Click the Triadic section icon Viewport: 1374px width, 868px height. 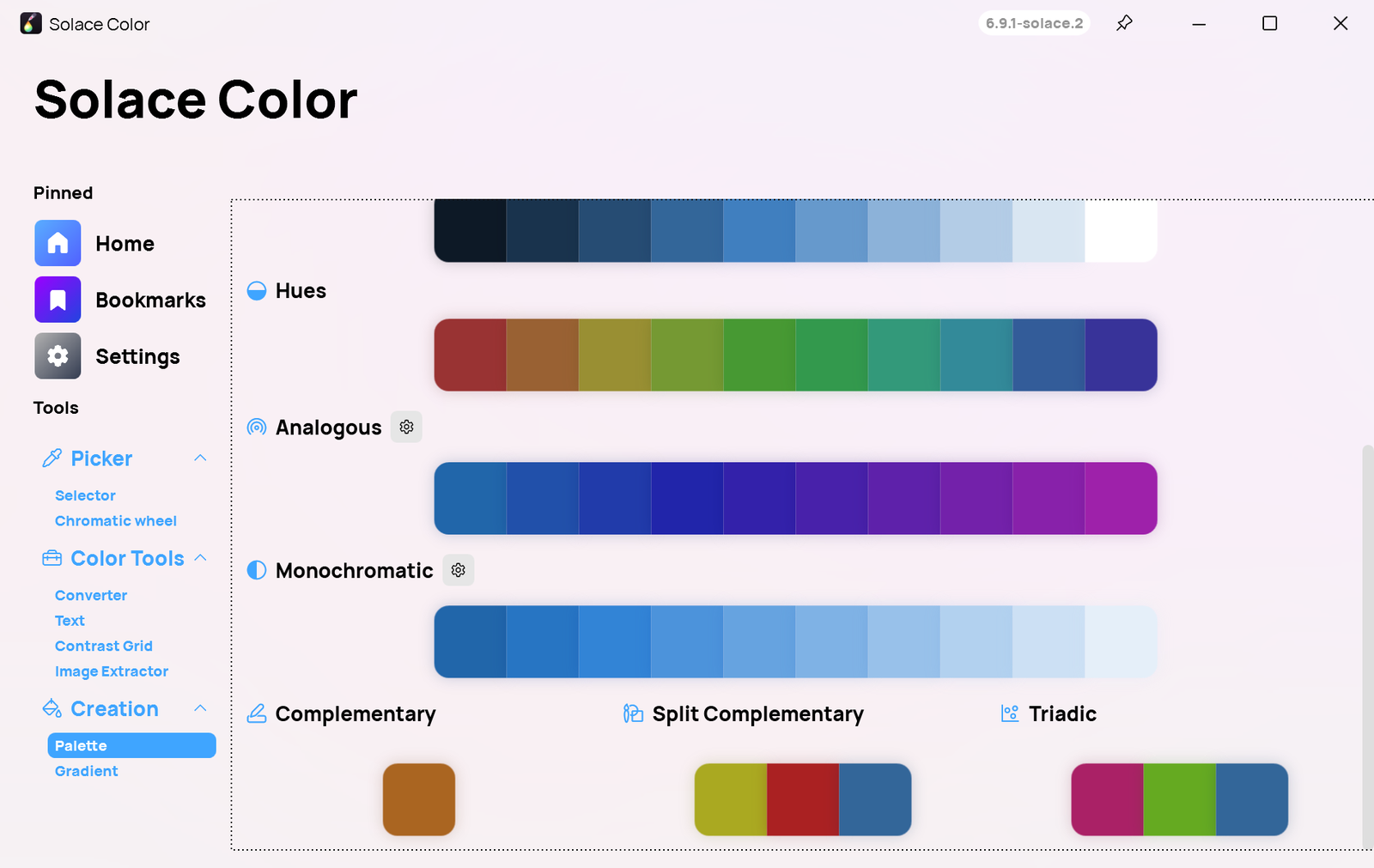coord(1010,713)
